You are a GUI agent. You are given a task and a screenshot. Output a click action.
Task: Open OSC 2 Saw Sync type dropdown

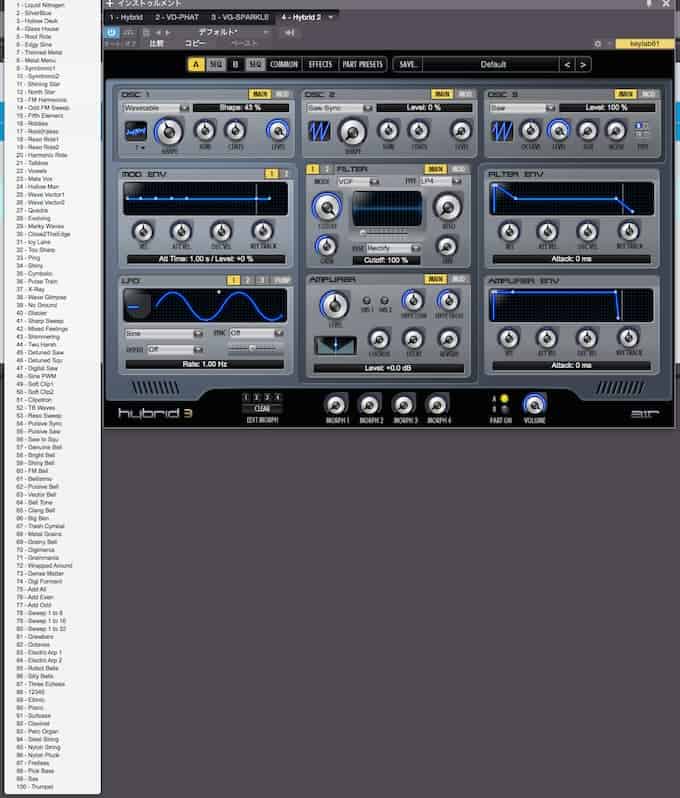[339, 108]
